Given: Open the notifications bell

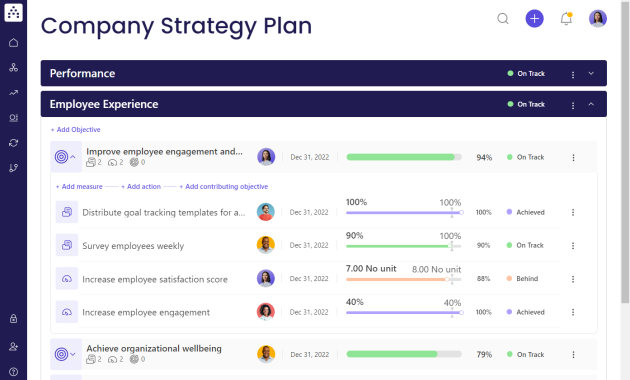Looking at the screenshot, I should click(x=566, y=18).
